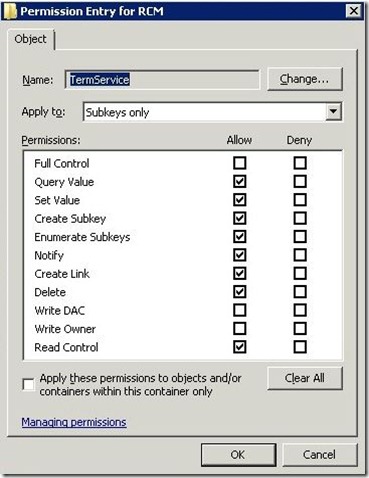Uncheck Allow for Delete

pos(240,292)
